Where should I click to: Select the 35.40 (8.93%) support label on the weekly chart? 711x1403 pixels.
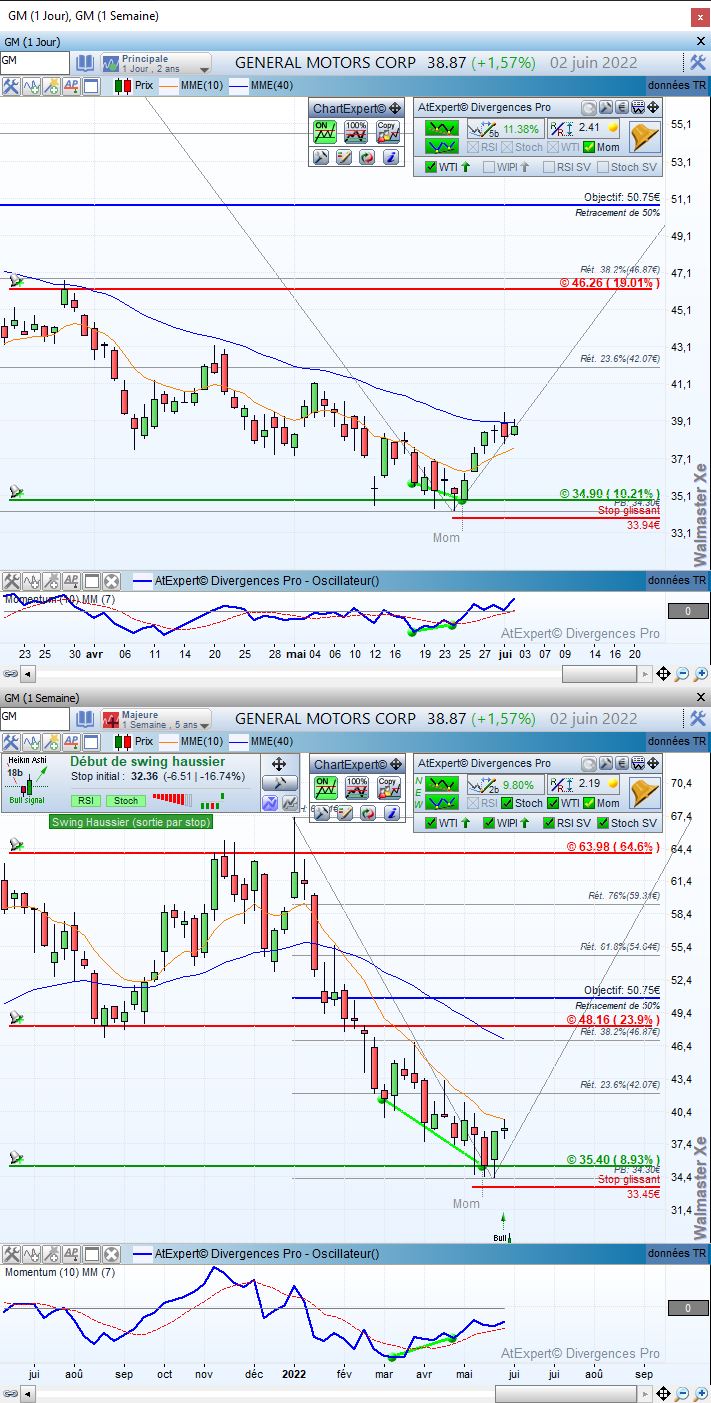[x=614, y=1160]
